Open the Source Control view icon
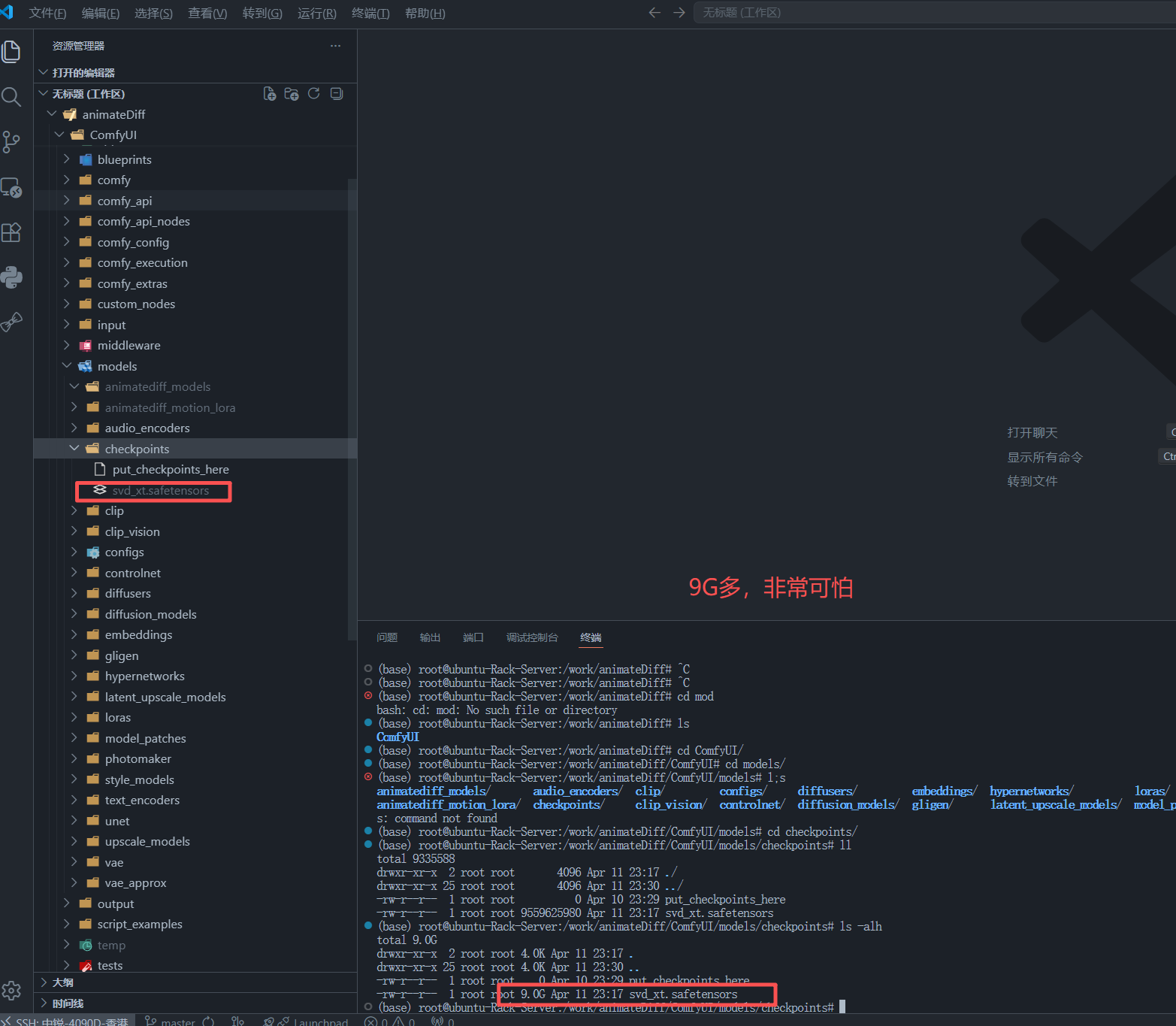This screenshot has width=1176, height=1026. click(x=11, y=142)
